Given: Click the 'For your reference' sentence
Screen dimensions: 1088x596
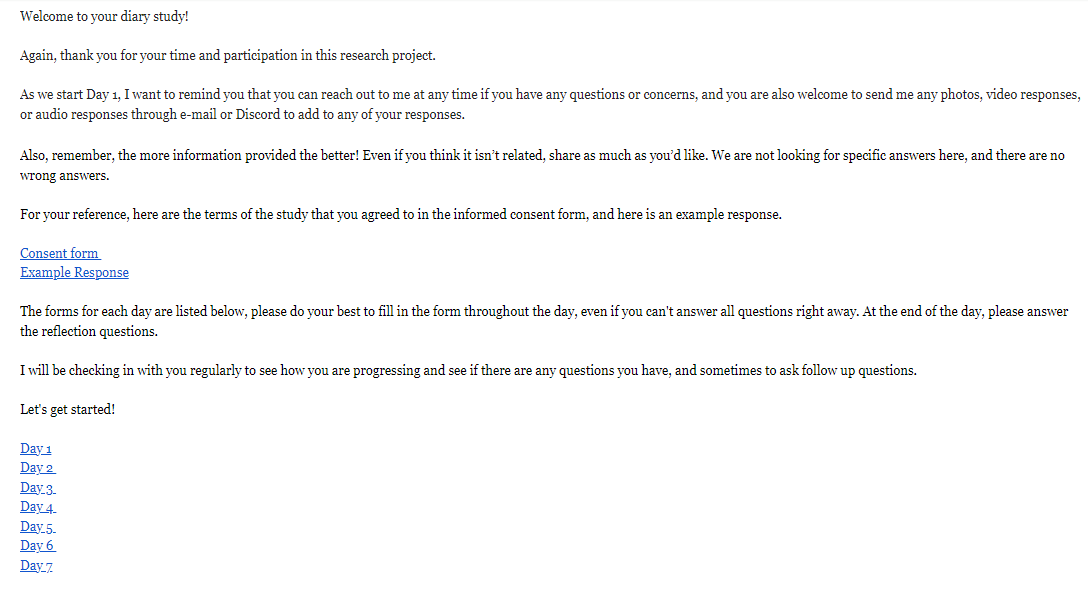Looking at the screenshot, I should pyautogui.click(x=401, y=214).
